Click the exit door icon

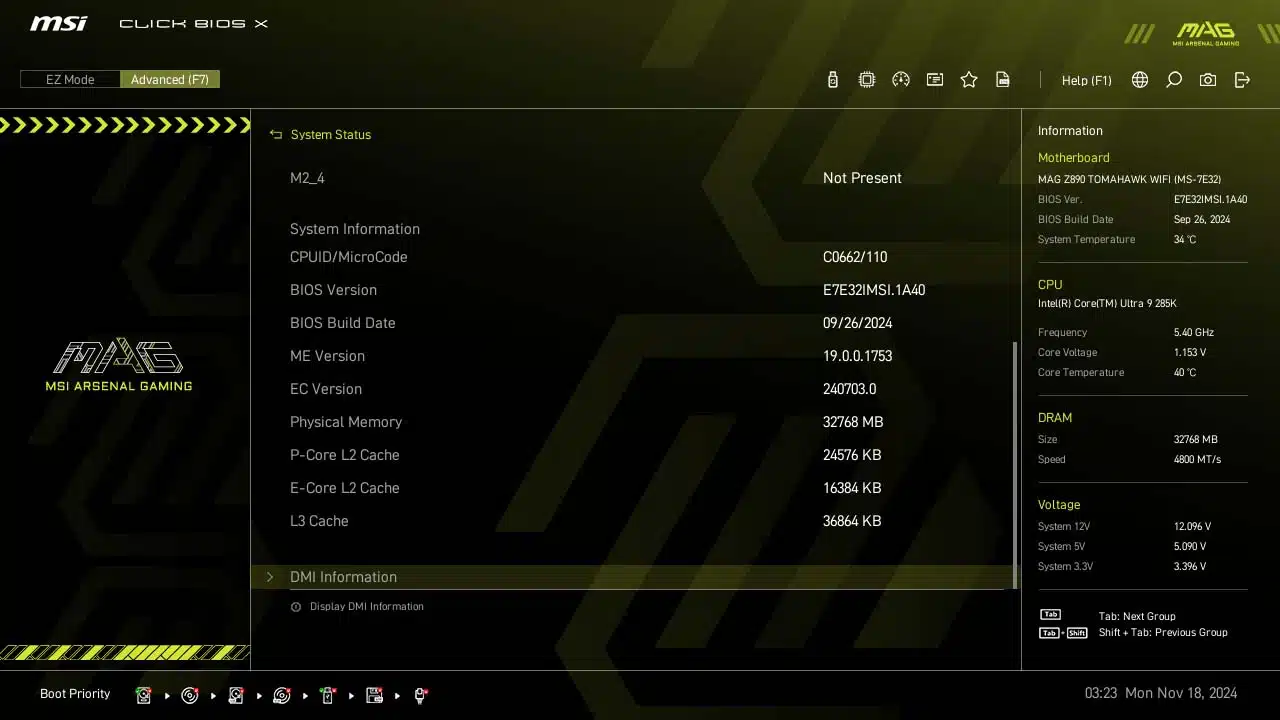1242,80
